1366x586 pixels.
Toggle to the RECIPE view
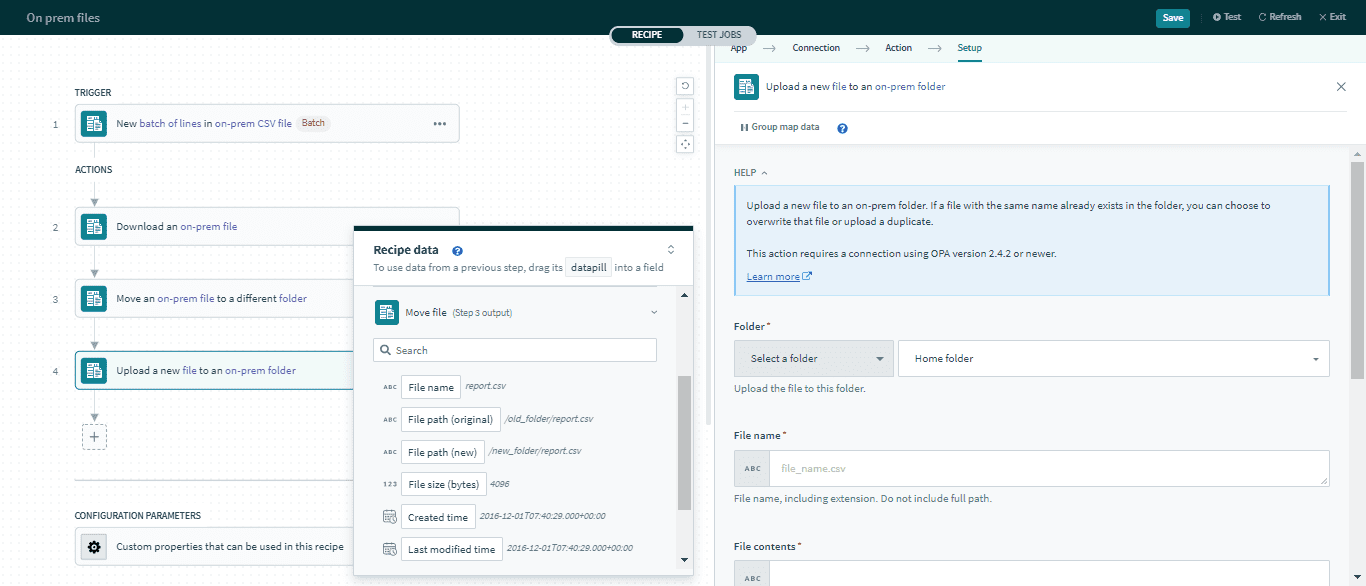pyautogui.click(x=647, y=35)
